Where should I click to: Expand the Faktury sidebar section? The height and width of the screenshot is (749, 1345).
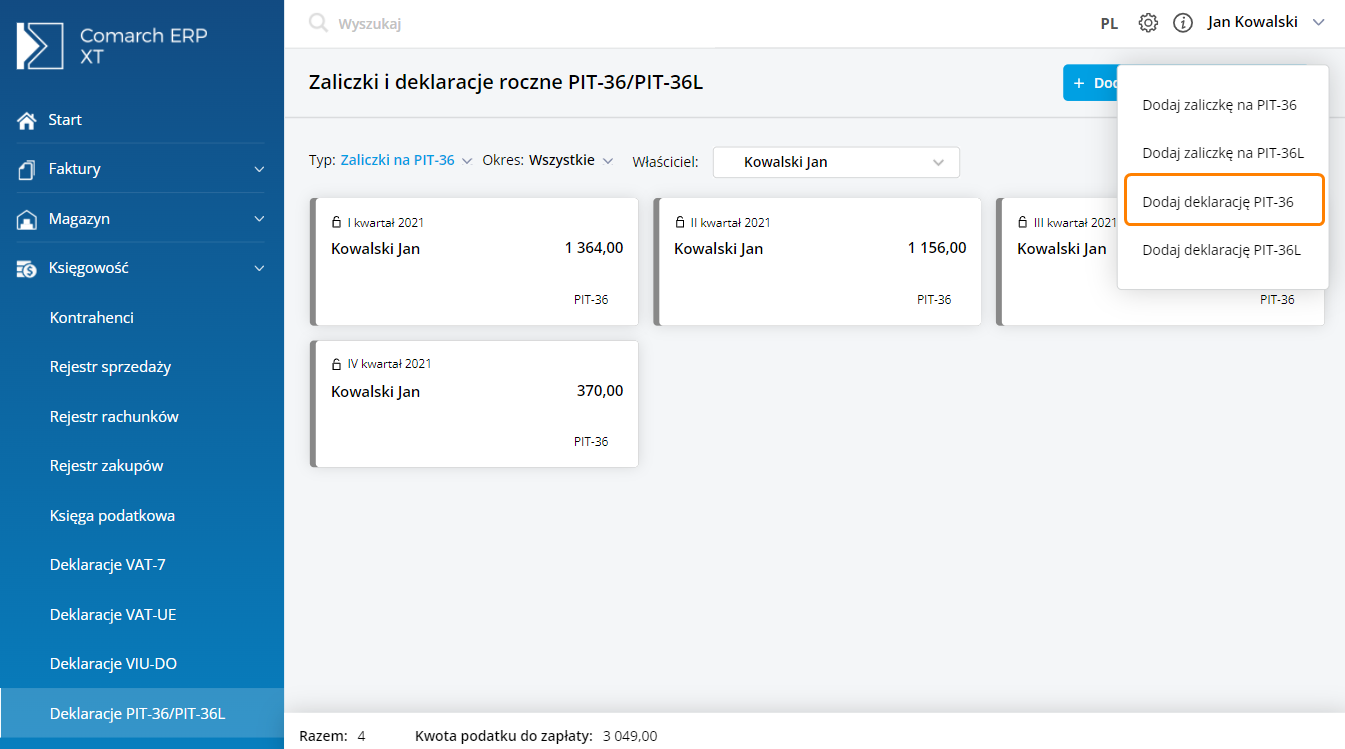[259, 169]
